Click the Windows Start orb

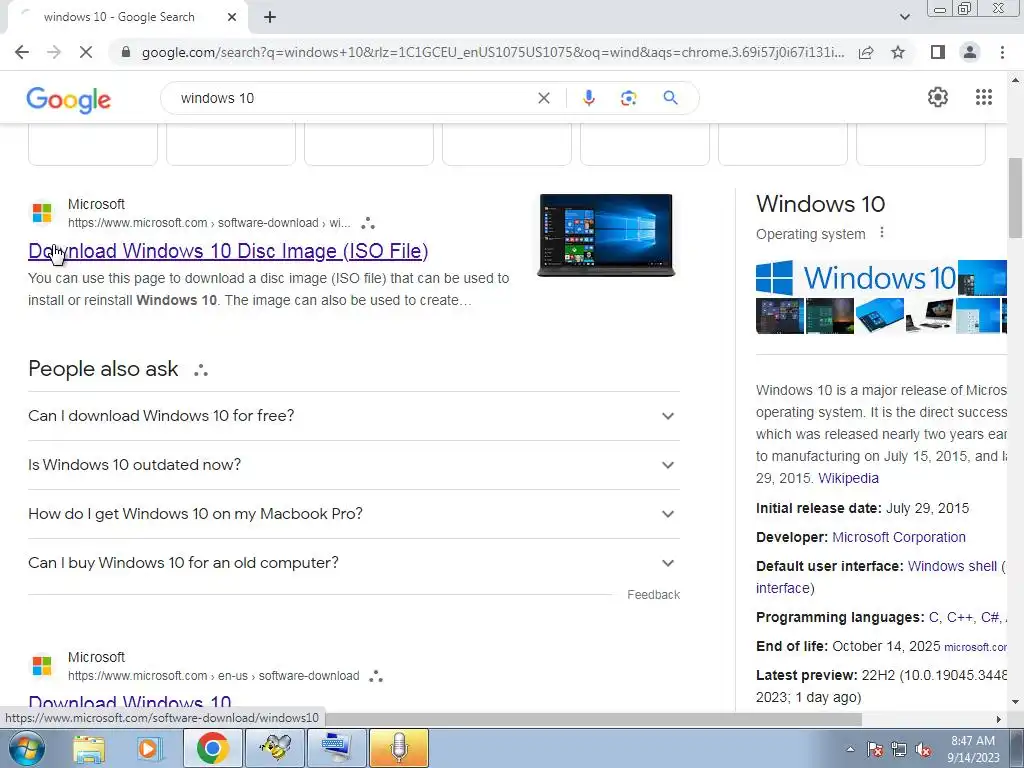pos(26,748)
